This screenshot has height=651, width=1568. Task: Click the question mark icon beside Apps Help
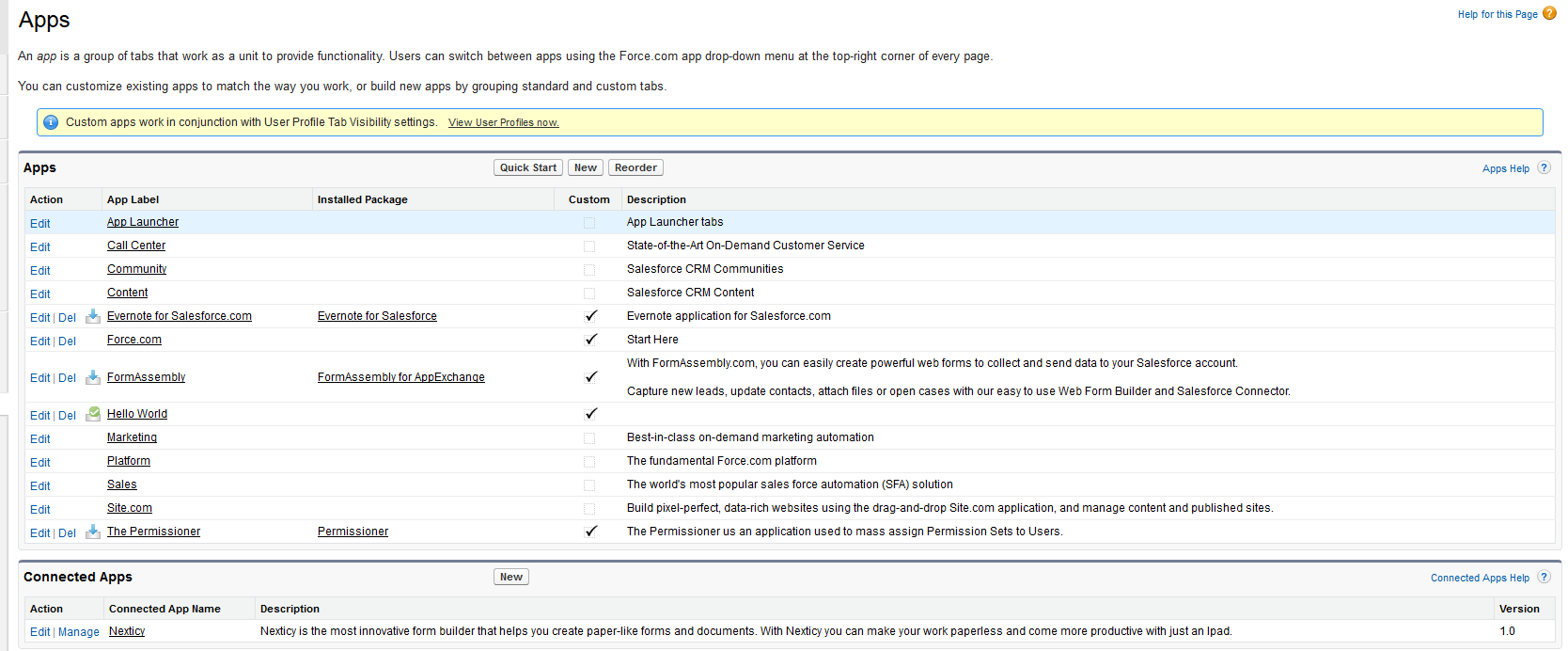(1544, 167)
